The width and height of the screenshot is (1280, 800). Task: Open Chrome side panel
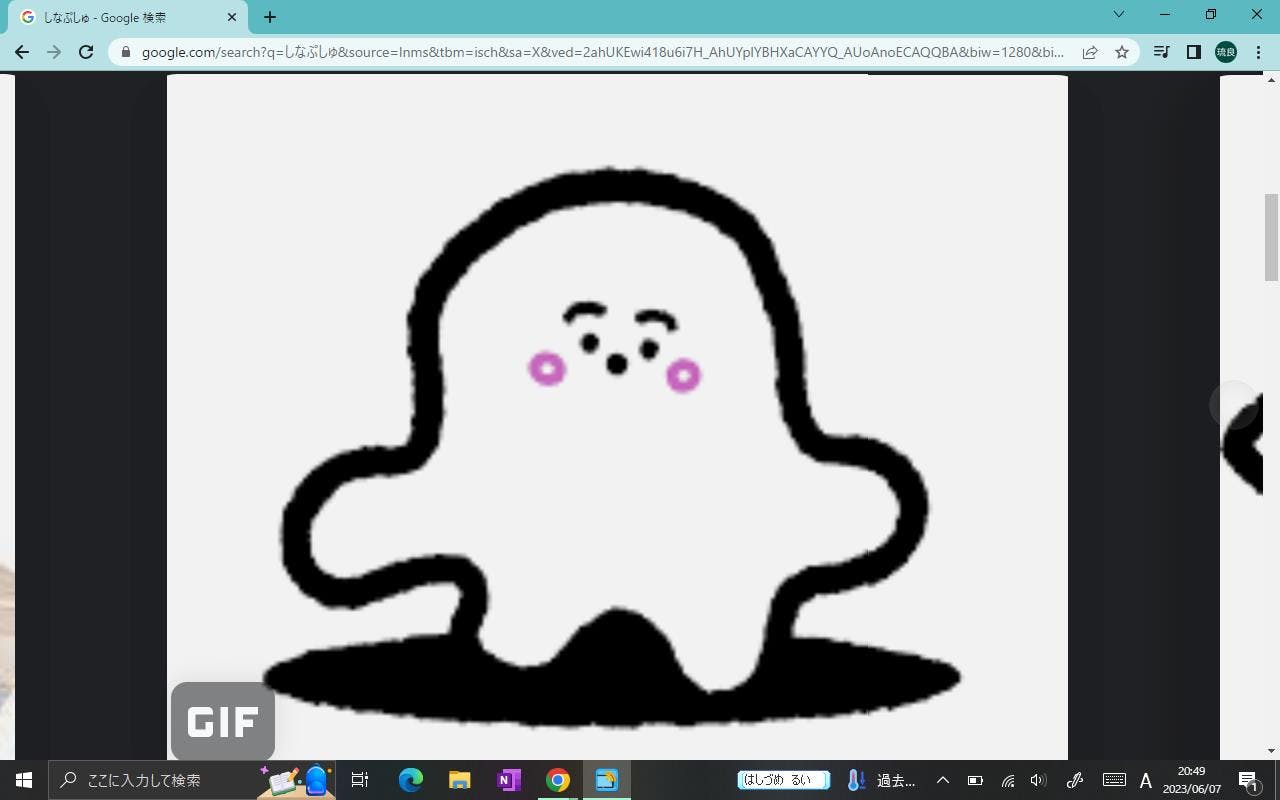[1193, 52]
